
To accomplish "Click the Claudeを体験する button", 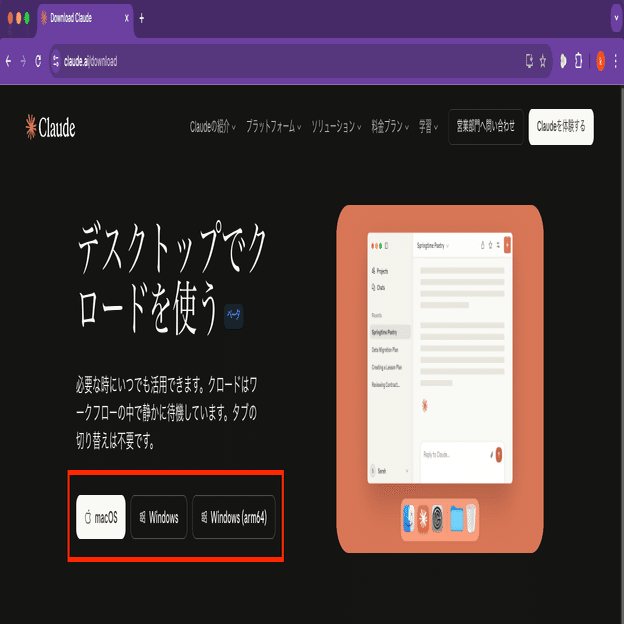I will (x=561, y=127).
